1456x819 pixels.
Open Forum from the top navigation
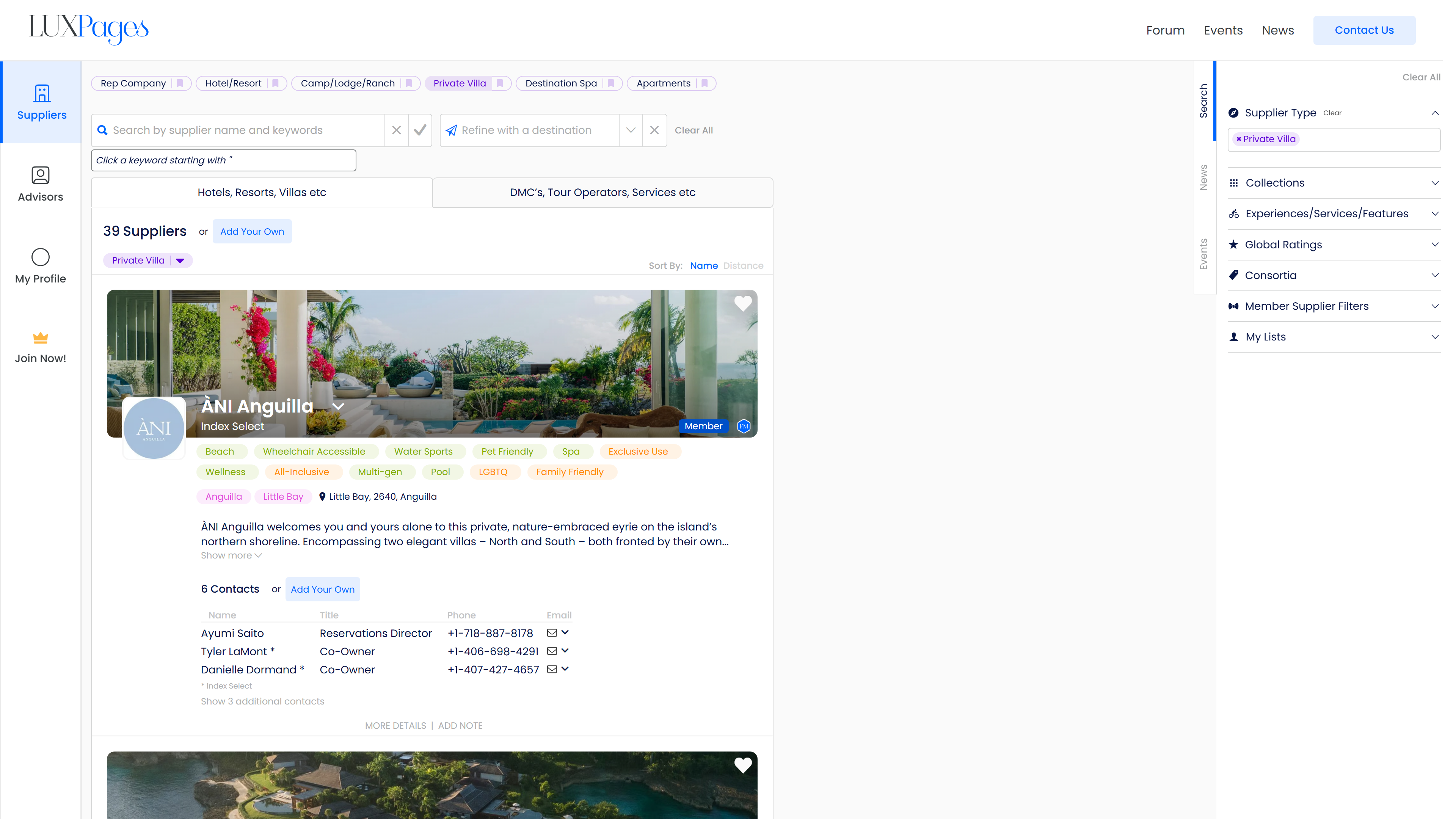click(1165, 30)
